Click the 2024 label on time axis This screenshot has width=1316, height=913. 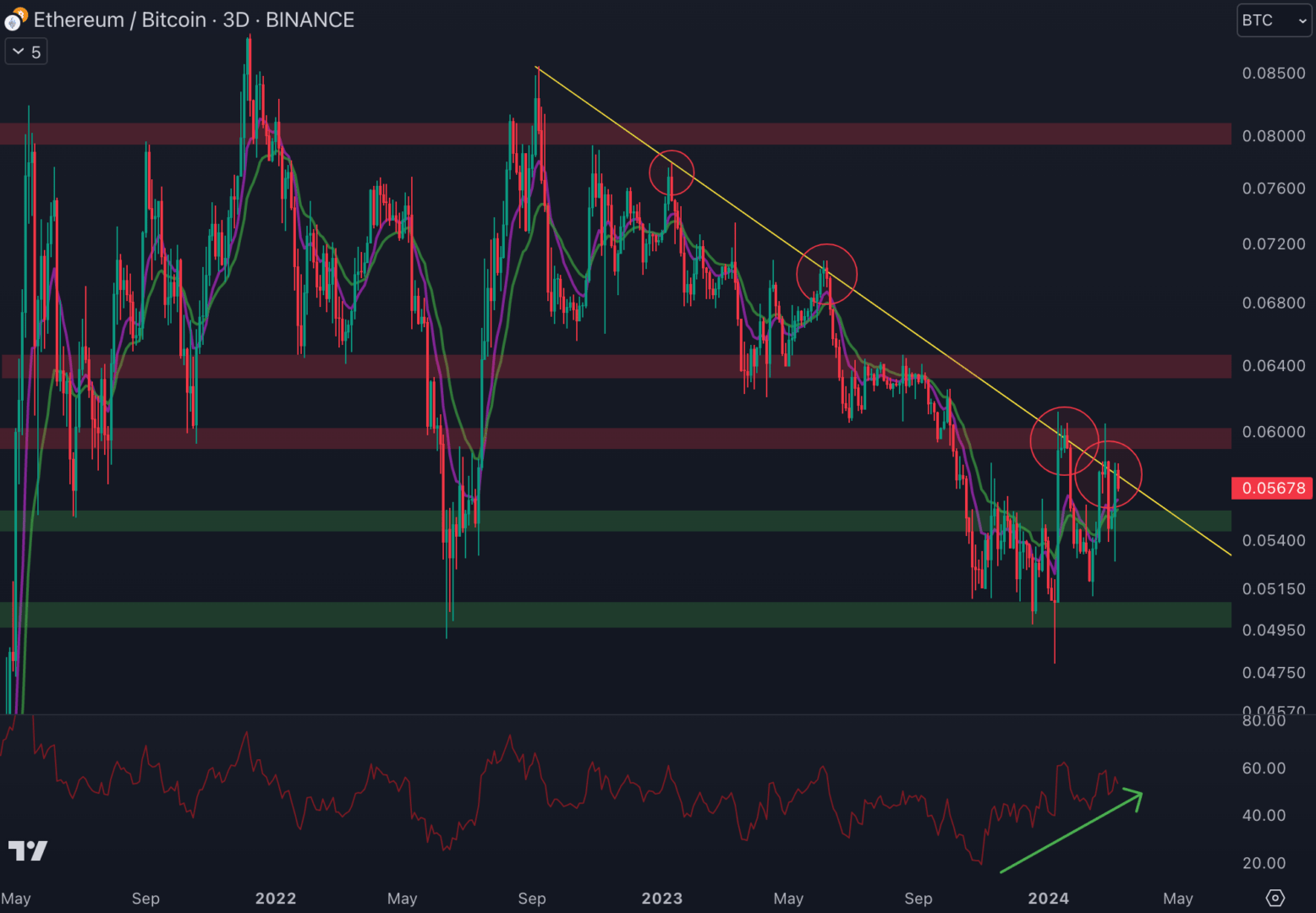(x=1048, y=899)
